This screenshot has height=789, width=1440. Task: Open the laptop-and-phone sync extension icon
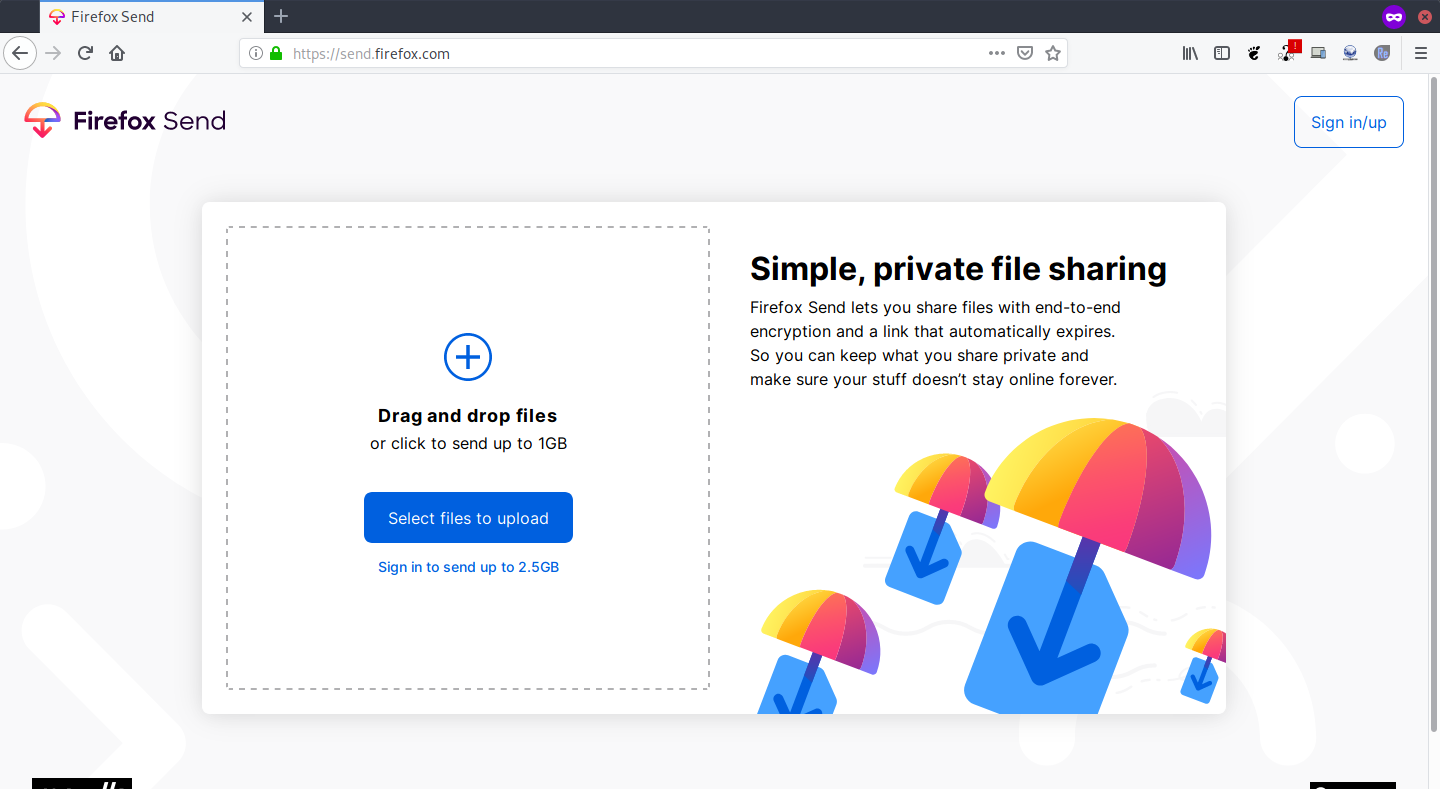tap(1318, 53)
